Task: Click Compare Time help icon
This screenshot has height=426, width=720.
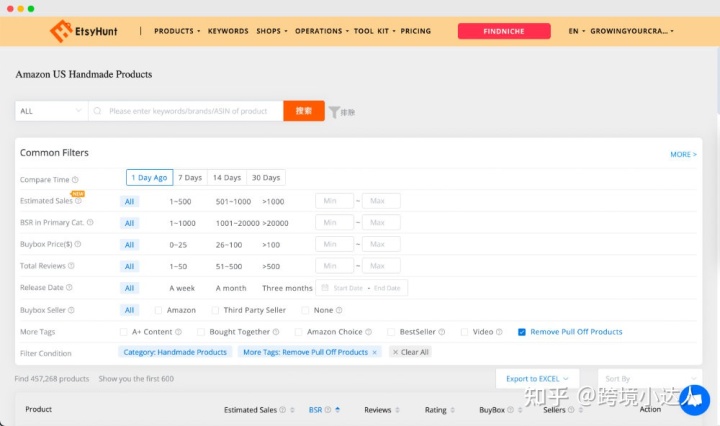Action: click(75, 179)
